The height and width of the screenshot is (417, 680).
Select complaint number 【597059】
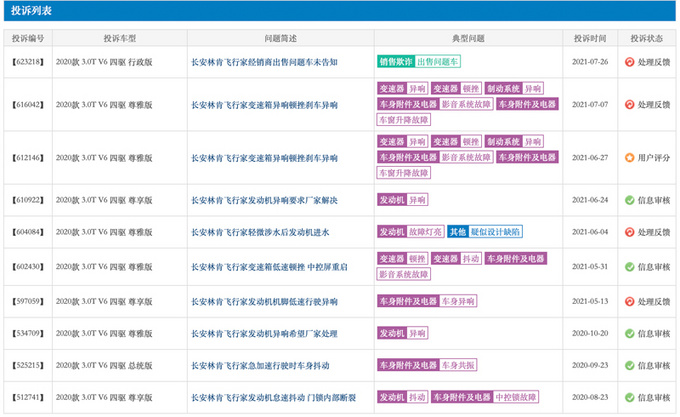[x=28, y=301]
